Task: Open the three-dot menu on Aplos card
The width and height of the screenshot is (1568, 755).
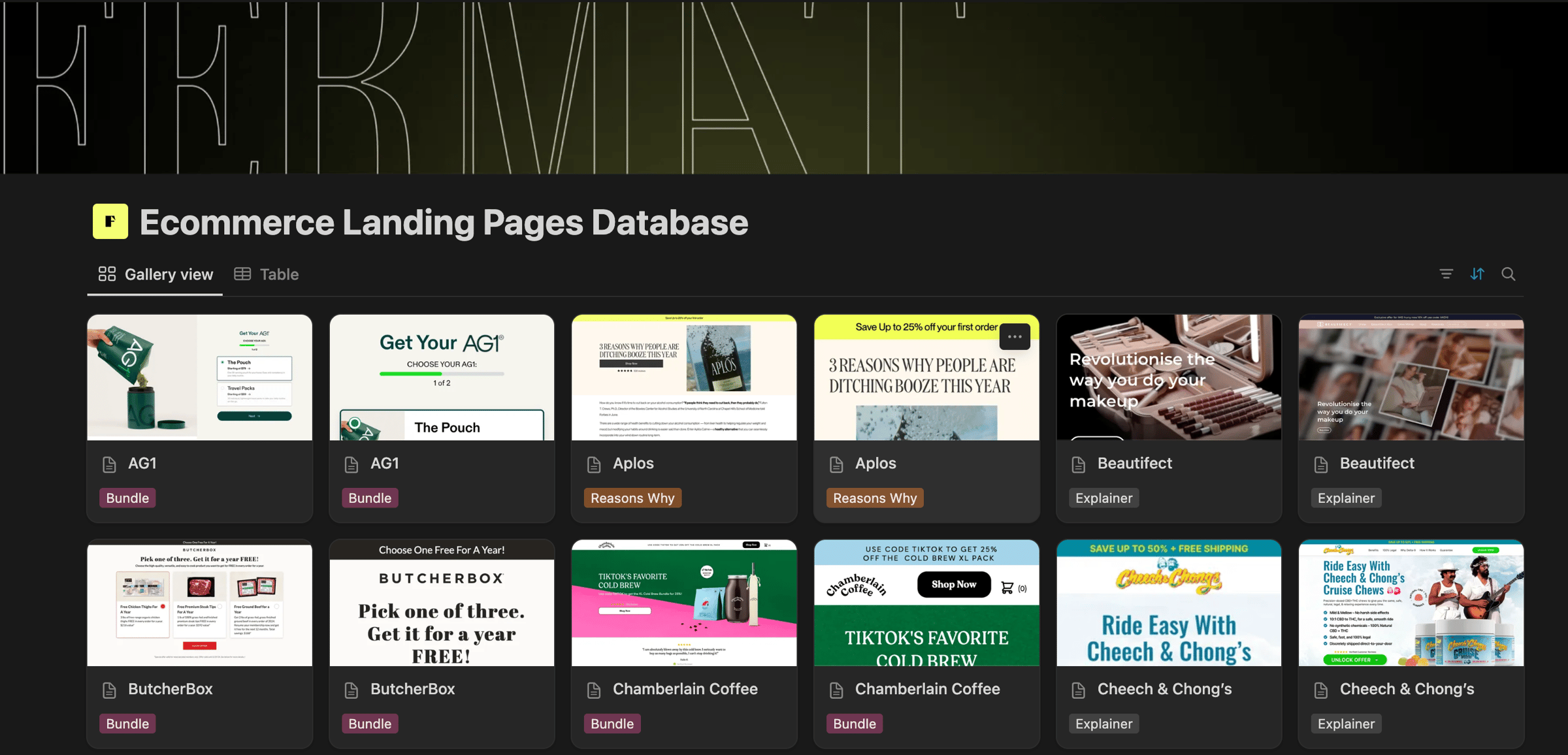Action: coord(1015,337)
